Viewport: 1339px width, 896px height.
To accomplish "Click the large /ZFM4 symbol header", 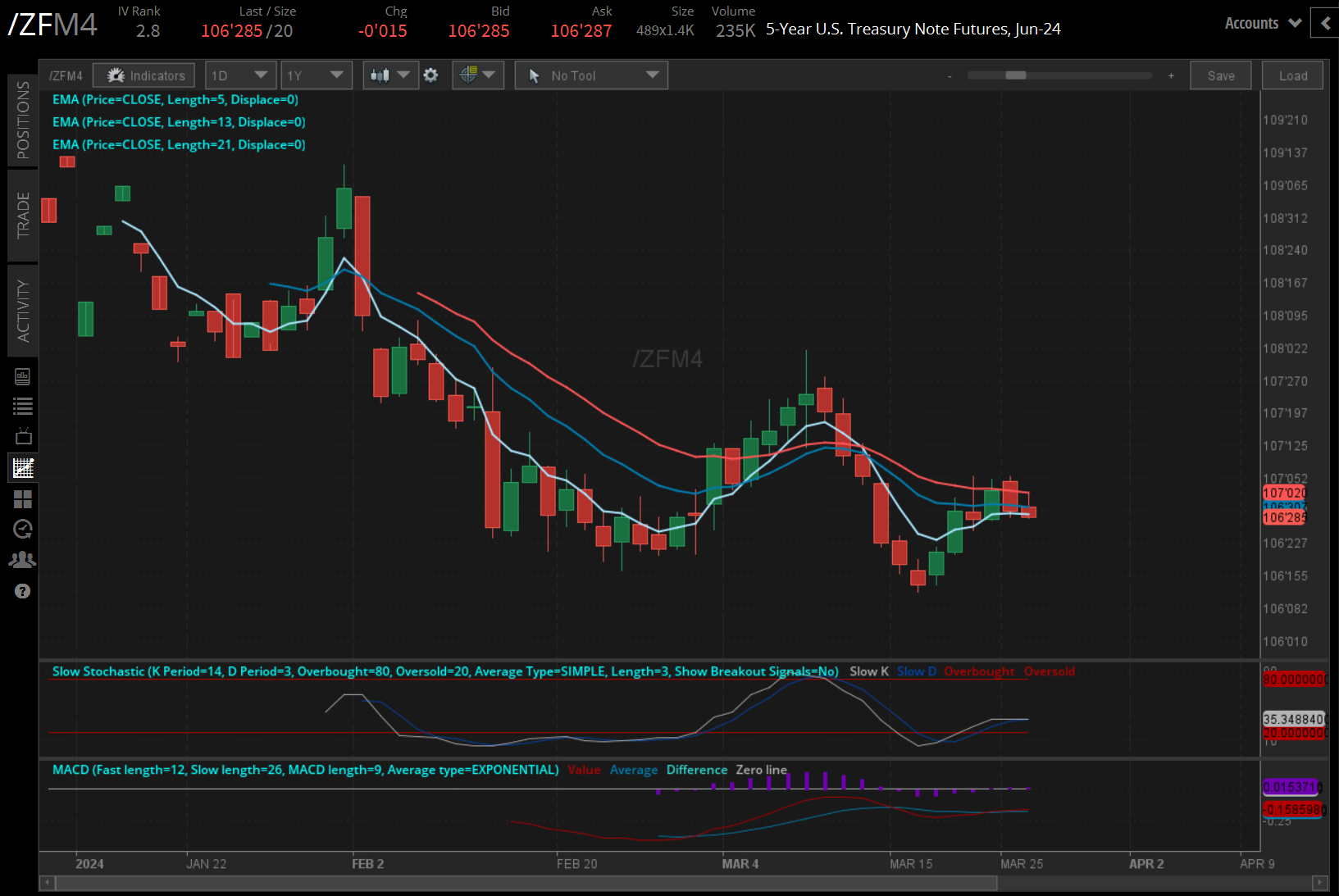I will 52,25.
